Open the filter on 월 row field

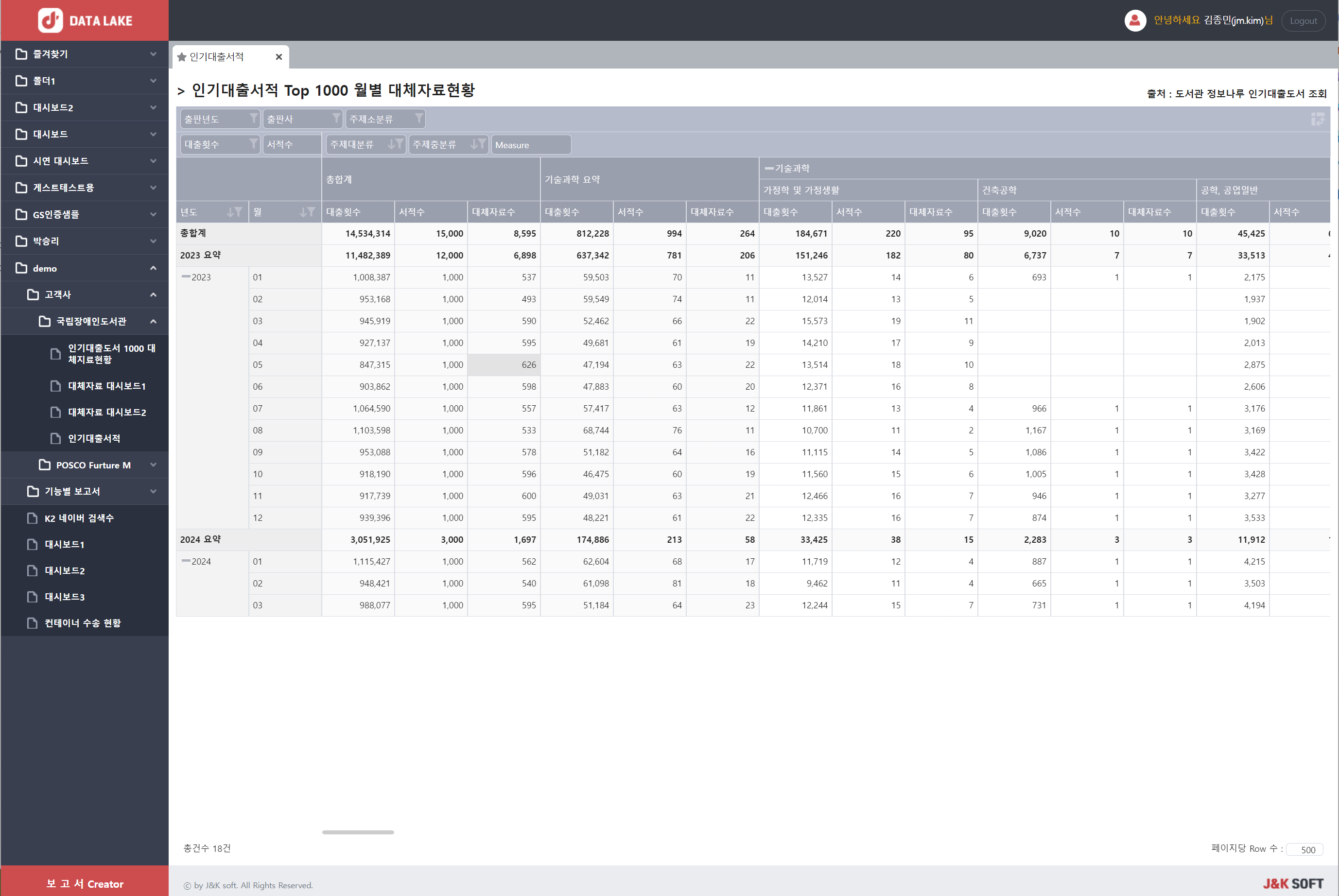[x=311, y=212]
